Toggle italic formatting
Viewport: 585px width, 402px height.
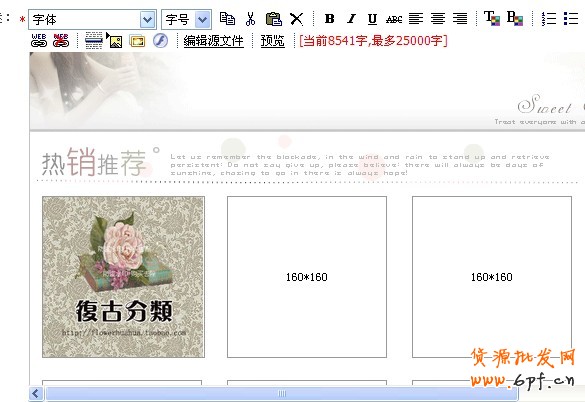[x=351, y=19]
